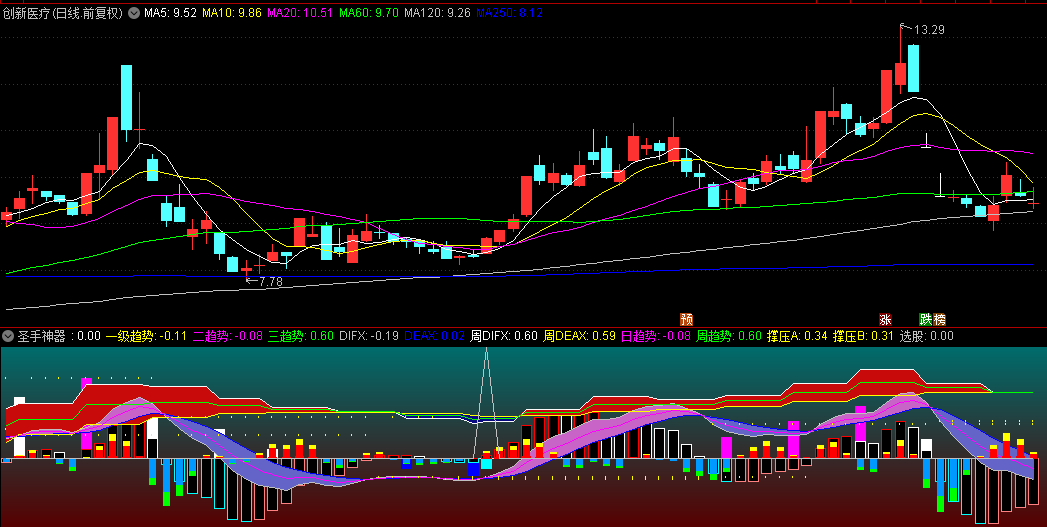
Task: Select the yellow MA10: 9.86 label
Action: point(232,13)
